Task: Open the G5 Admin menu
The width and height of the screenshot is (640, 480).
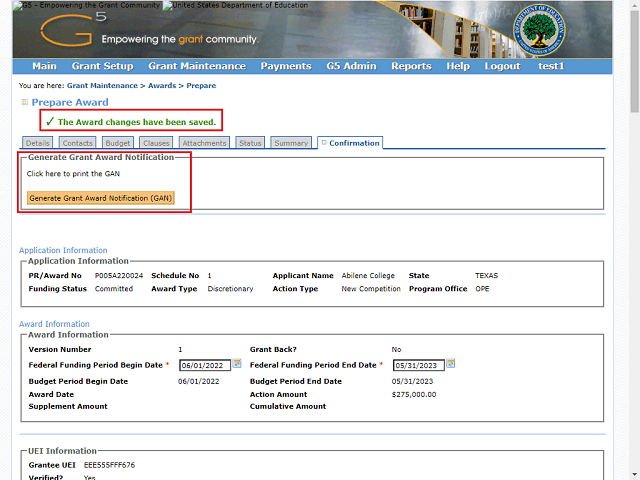Action: (351, 66)
